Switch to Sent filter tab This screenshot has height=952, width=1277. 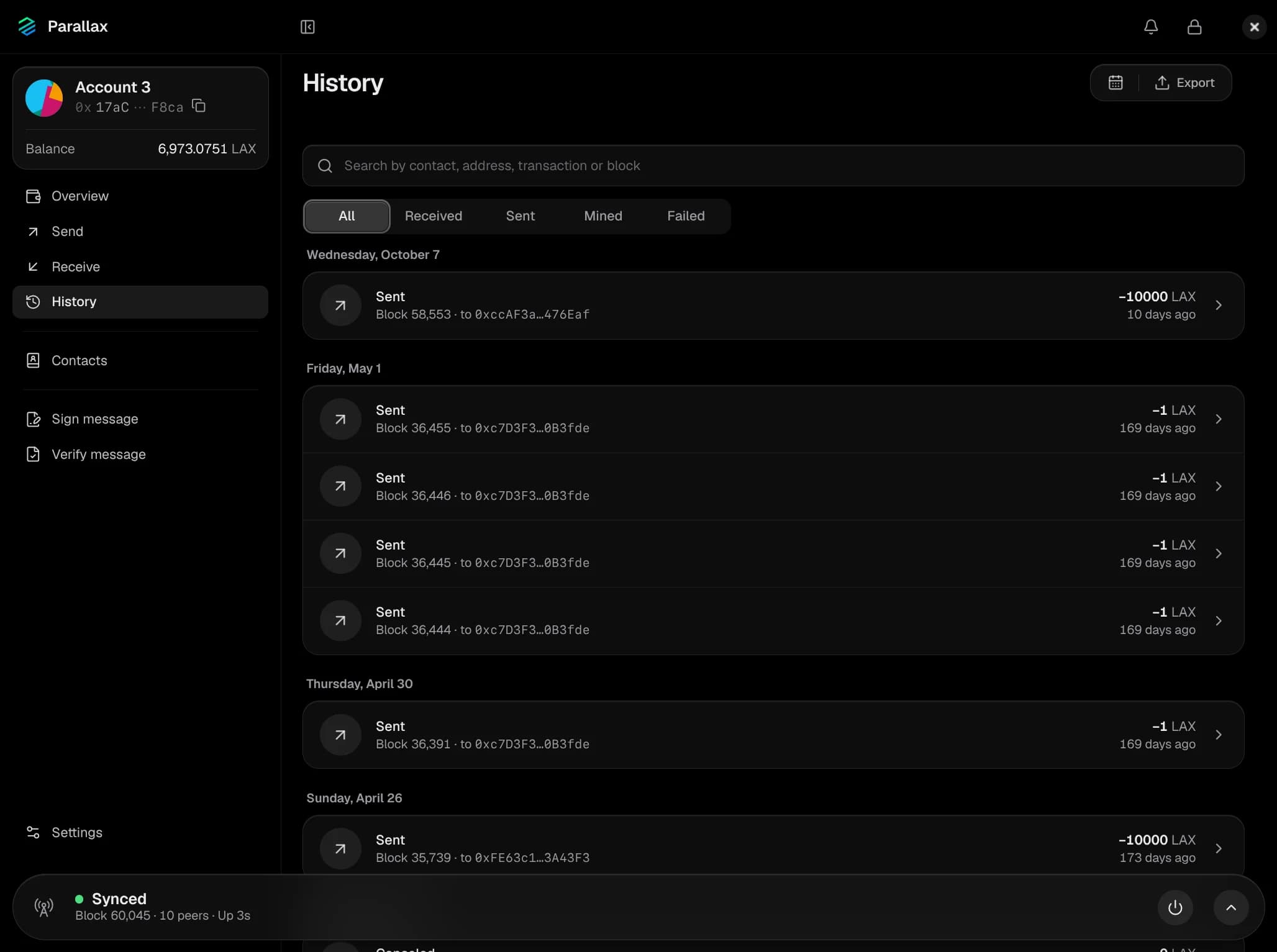(x=520, y=216)
